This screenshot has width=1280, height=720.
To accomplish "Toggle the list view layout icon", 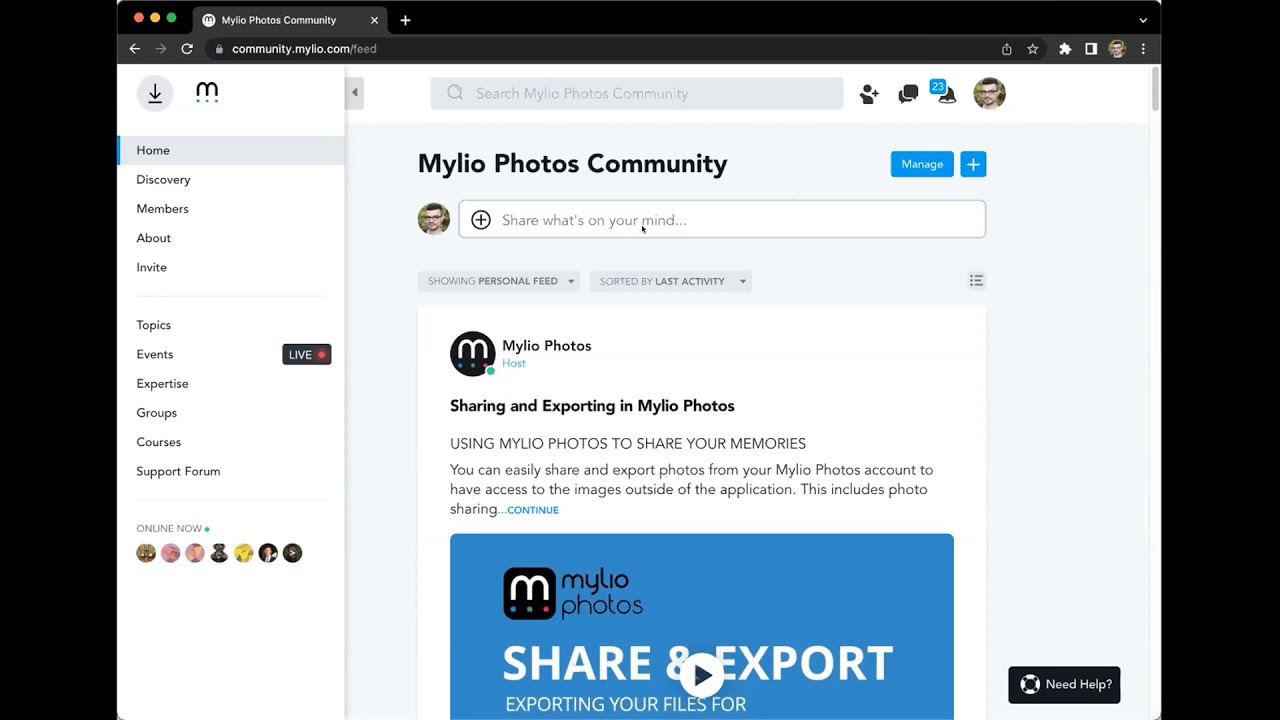I will [x=976, y=281].
